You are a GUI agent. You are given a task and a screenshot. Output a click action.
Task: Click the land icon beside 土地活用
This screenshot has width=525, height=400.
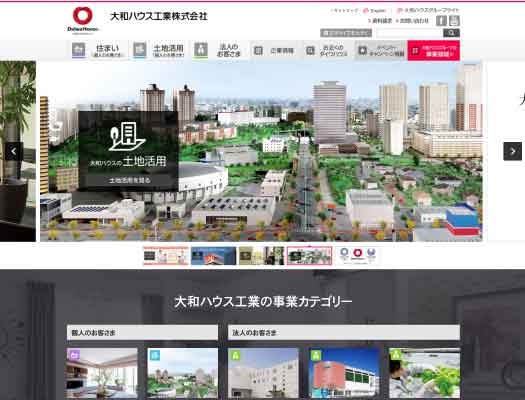[x=139, y=50]
